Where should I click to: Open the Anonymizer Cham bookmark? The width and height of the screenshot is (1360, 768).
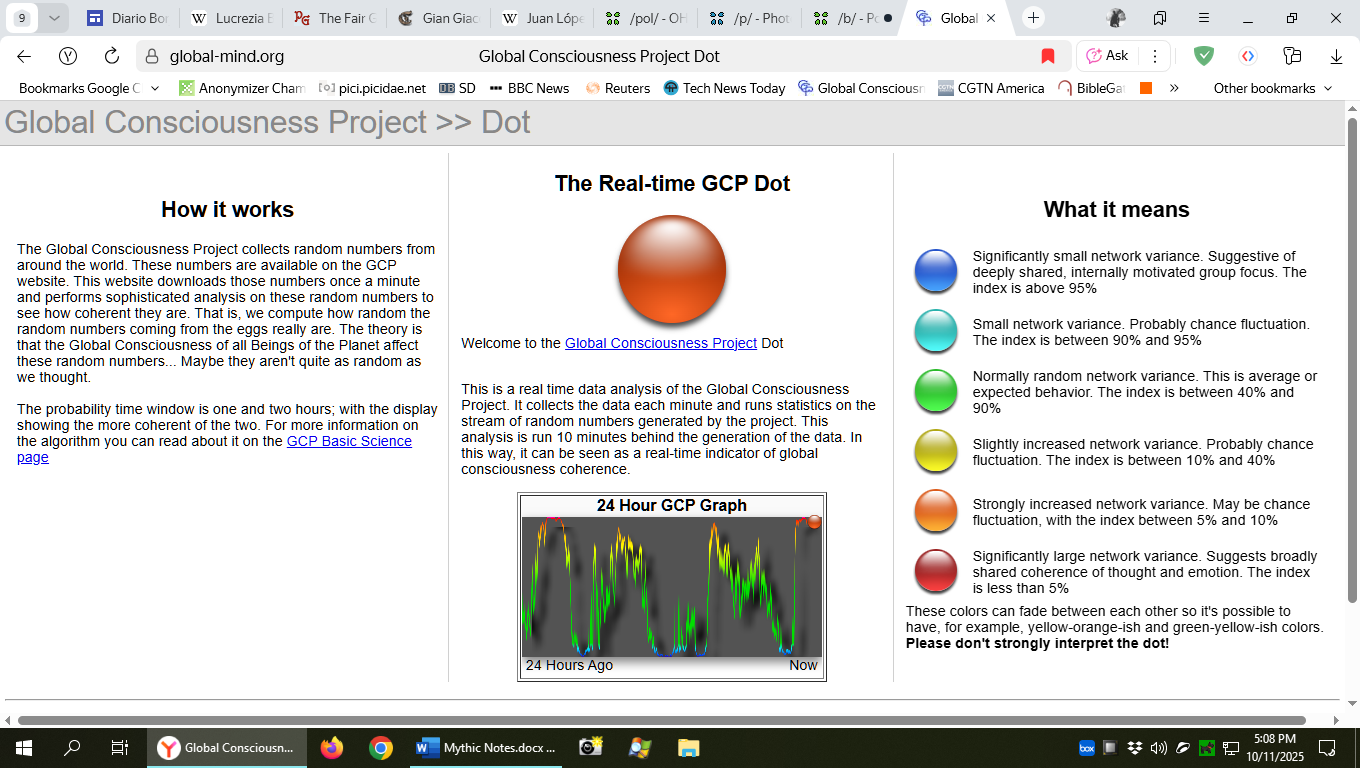(x=242, y=88)
